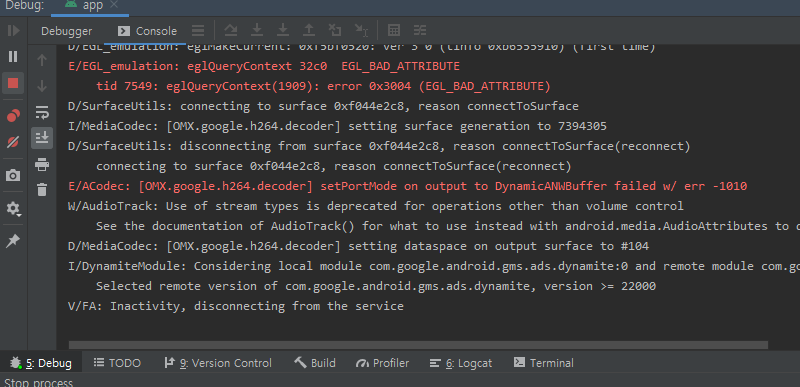This screenshot has height=387, width=800.
Task: Click 'See the documentation of AudioTrack()' line
Action: [448, 226]
